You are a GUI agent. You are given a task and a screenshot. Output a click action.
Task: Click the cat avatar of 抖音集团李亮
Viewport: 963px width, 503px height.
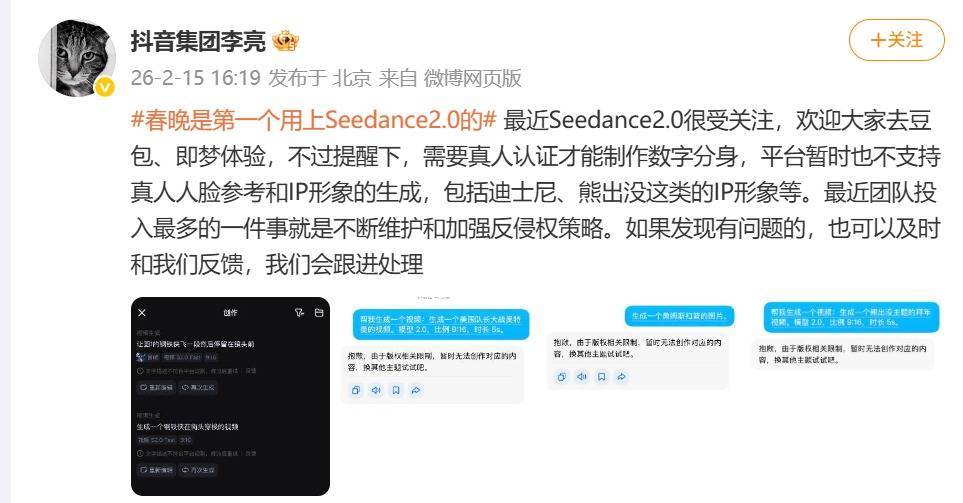(x=77, y=58)
